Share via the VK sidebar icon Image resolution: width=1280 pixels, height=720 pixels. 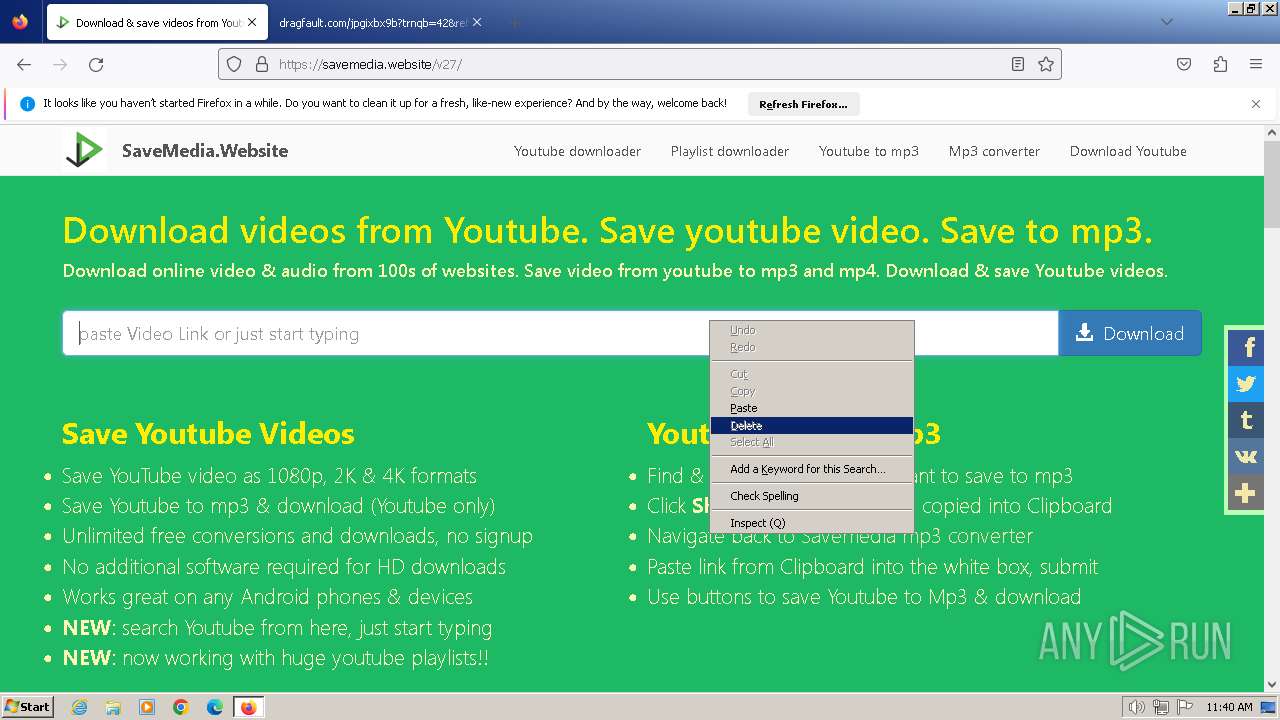1246,456
